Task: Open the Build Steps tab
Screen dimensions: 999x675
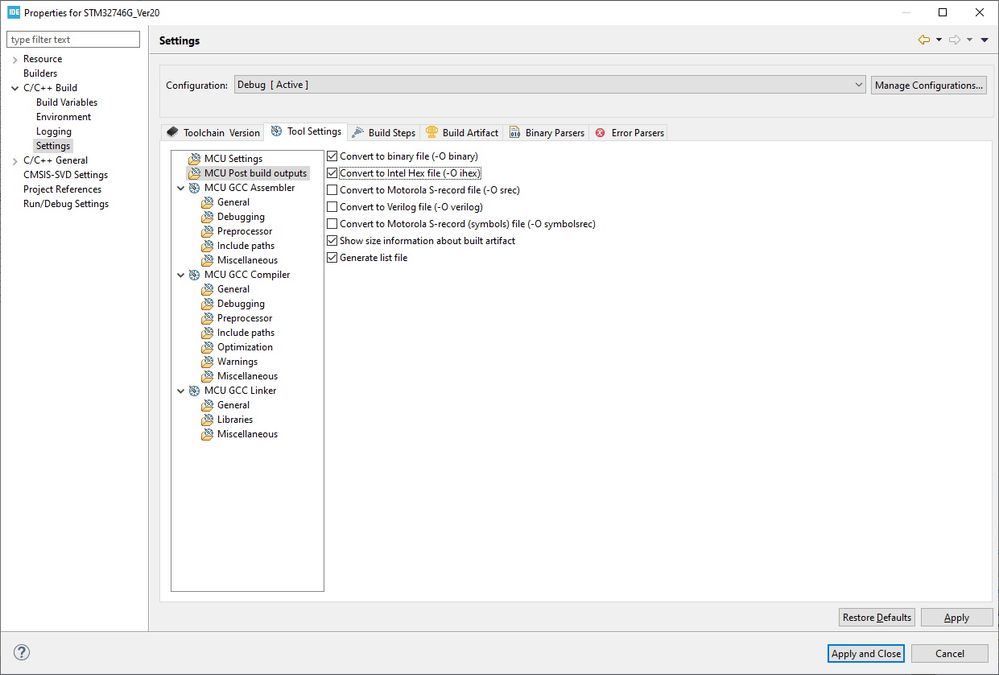Action: [x=384, y=133]
